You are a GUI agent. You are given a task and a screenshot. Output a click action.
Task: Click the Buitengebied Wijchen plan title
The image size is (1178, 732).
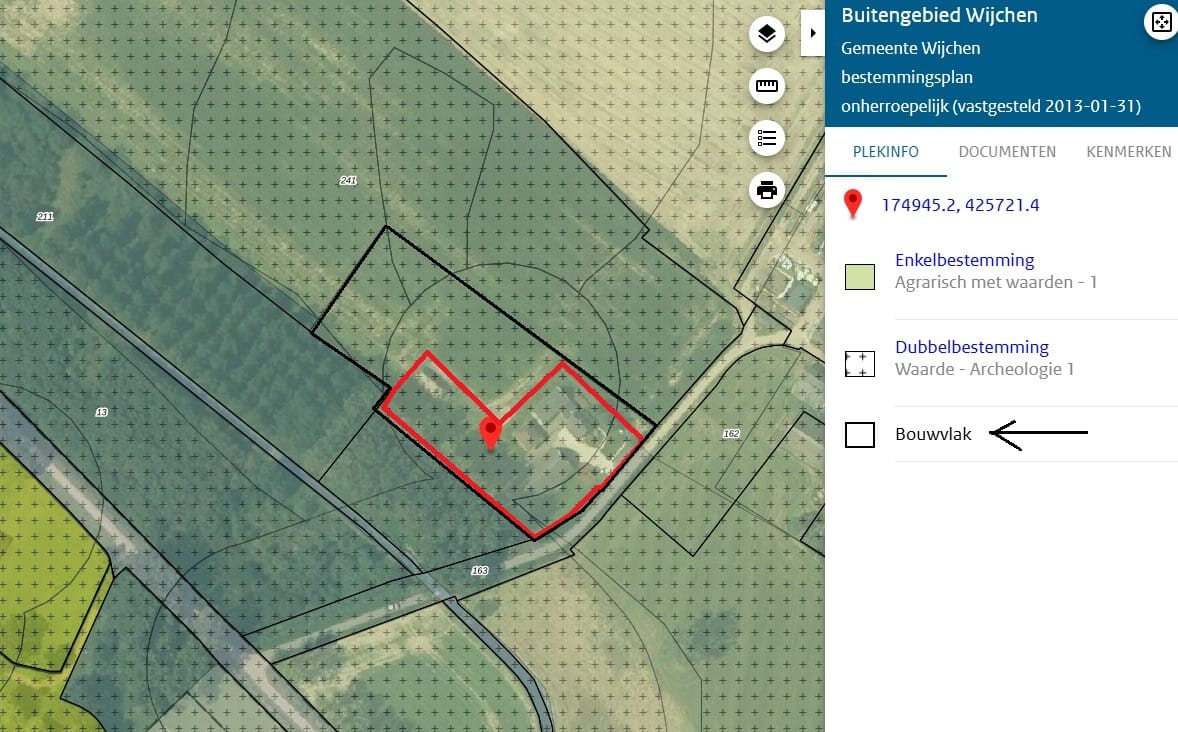pyautogui.click(x=939, y=15)
